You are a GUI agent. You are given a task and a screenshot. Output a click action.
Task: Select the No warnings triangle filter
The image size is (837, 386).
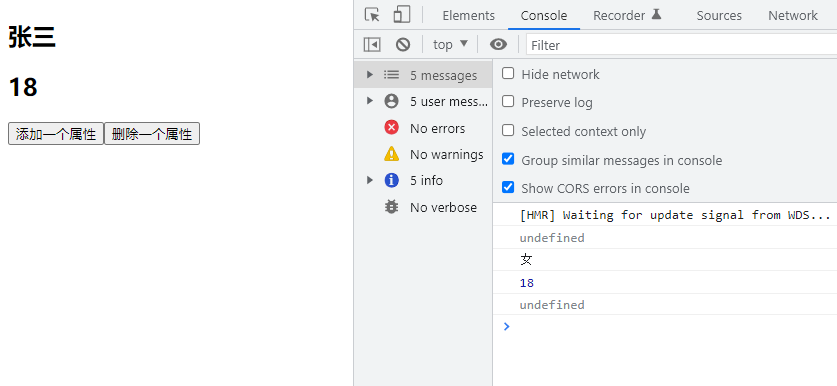433,154
